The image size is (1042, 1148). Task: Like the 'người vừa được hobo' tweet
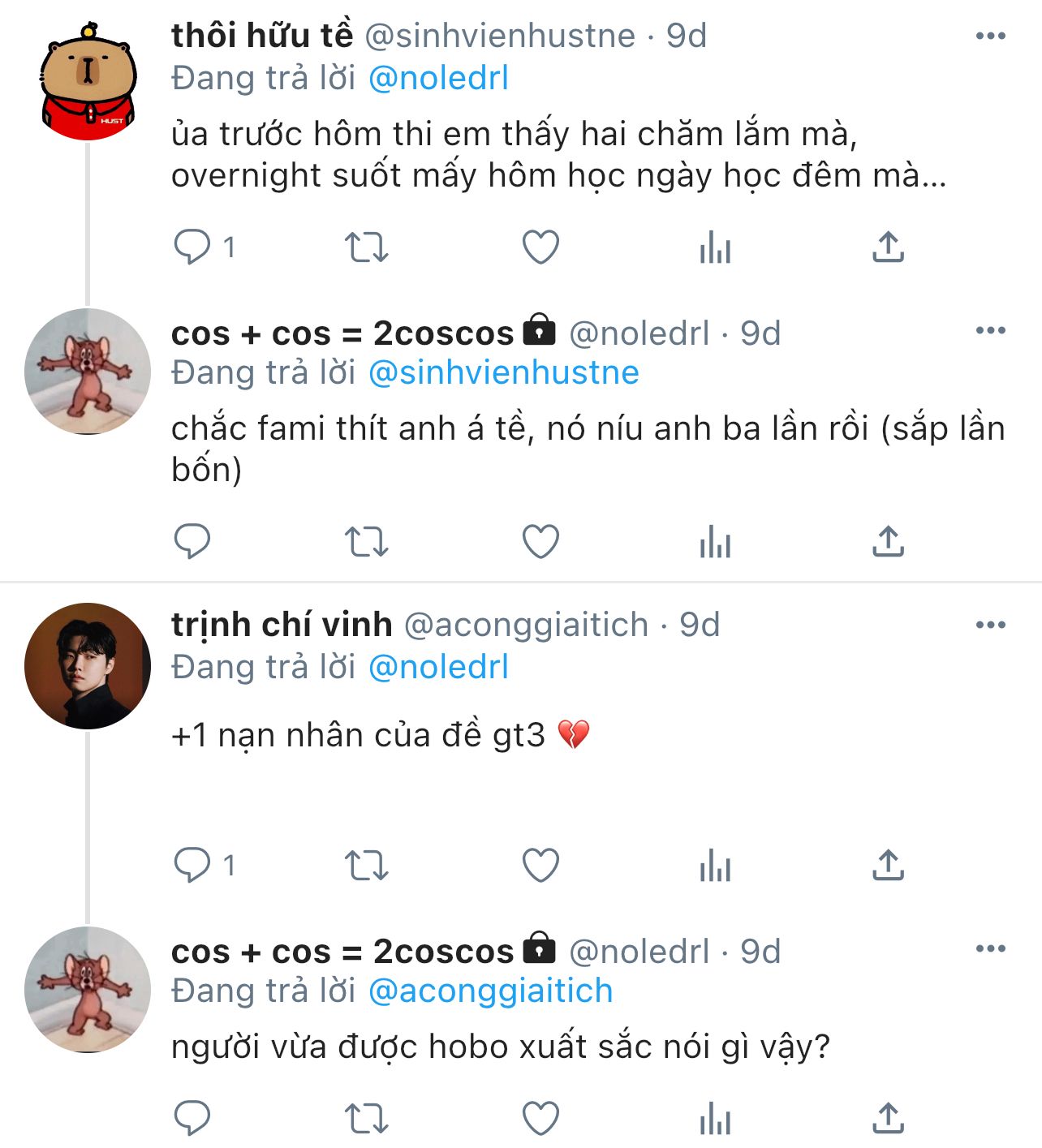click(540, 1119)
